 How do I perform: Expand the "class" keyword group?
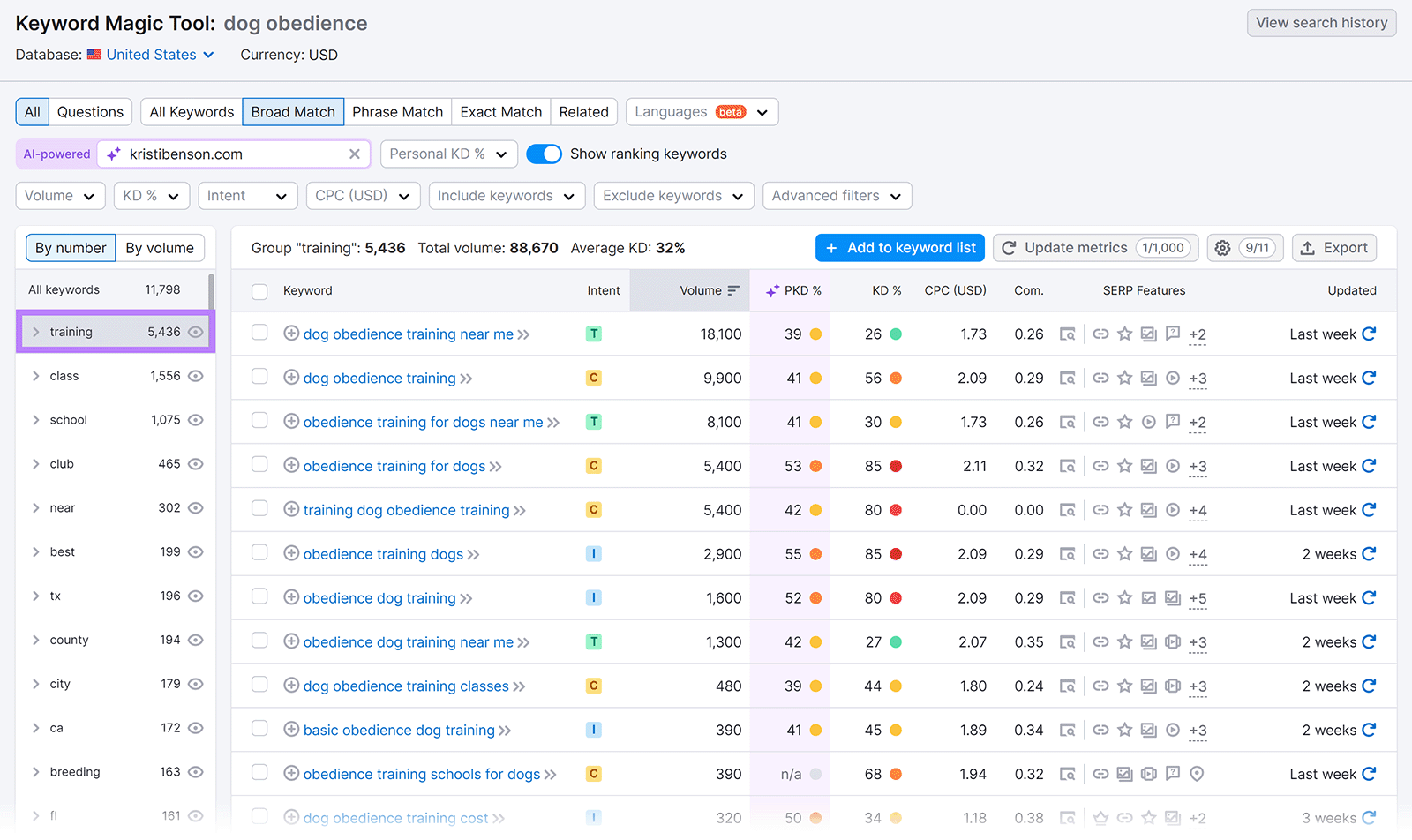point(35,375)
